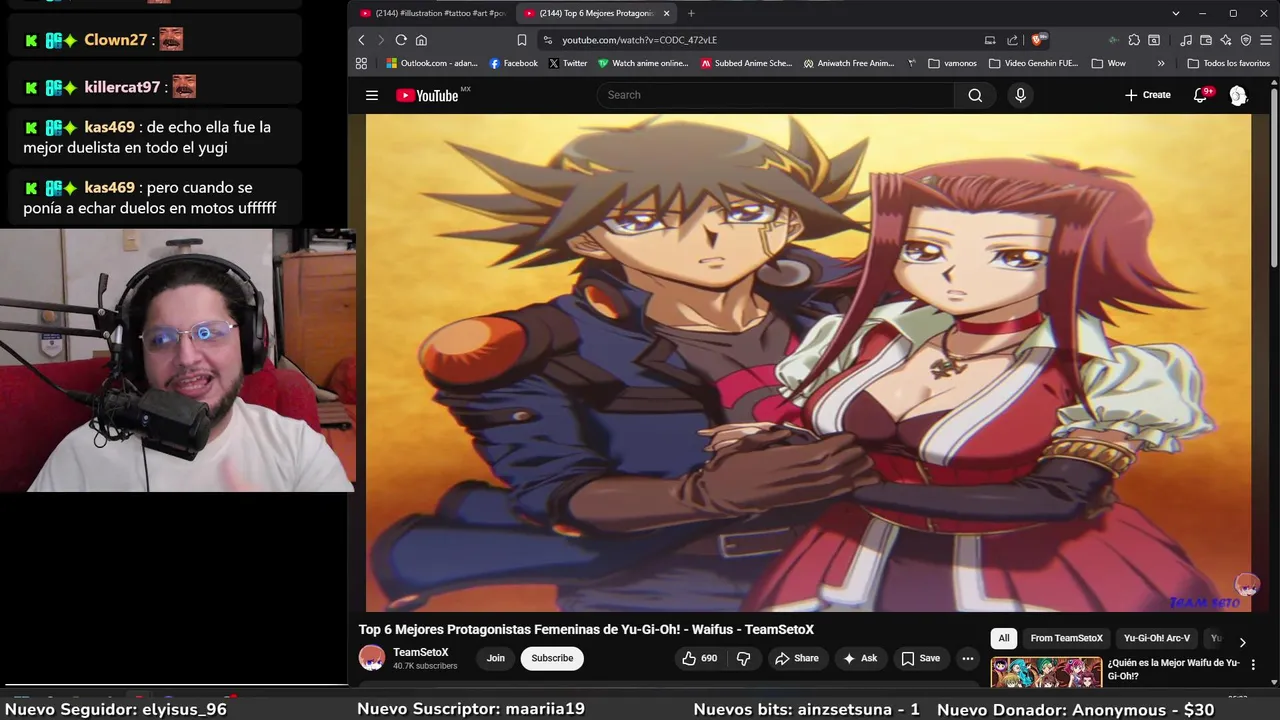The height and width of the screenshot is (720, 1280).
Task: Open the browser extensions puzzle icon
Action: 1134,40
